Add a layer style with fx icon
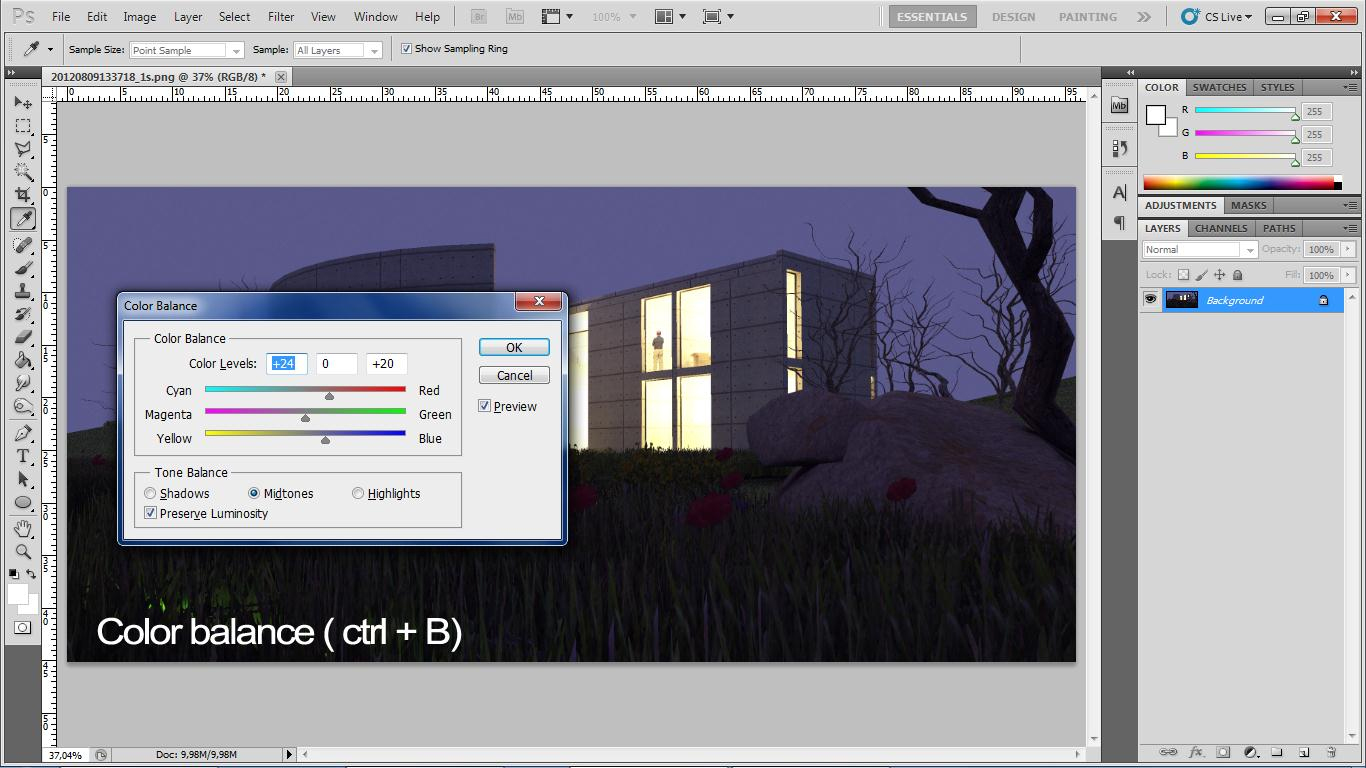Screen dimensions: 1366x768 pos(1196,752)
